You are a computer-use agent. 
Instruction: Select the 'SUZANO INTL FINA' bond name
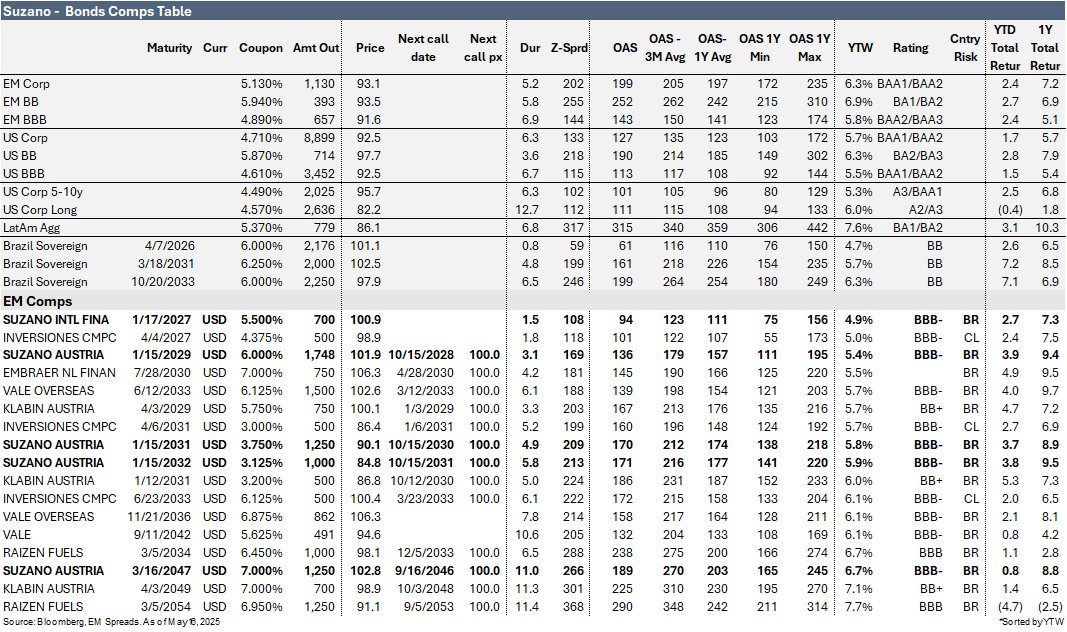pyautogui.click(x=56, y=320)
